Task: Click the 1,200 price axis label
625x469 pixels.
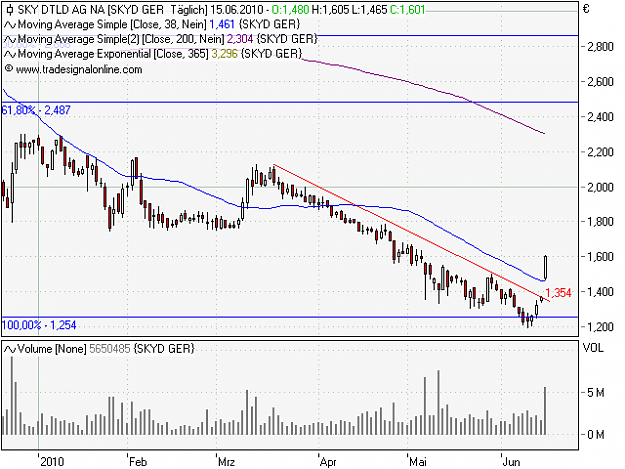Action: pos(600,327)
